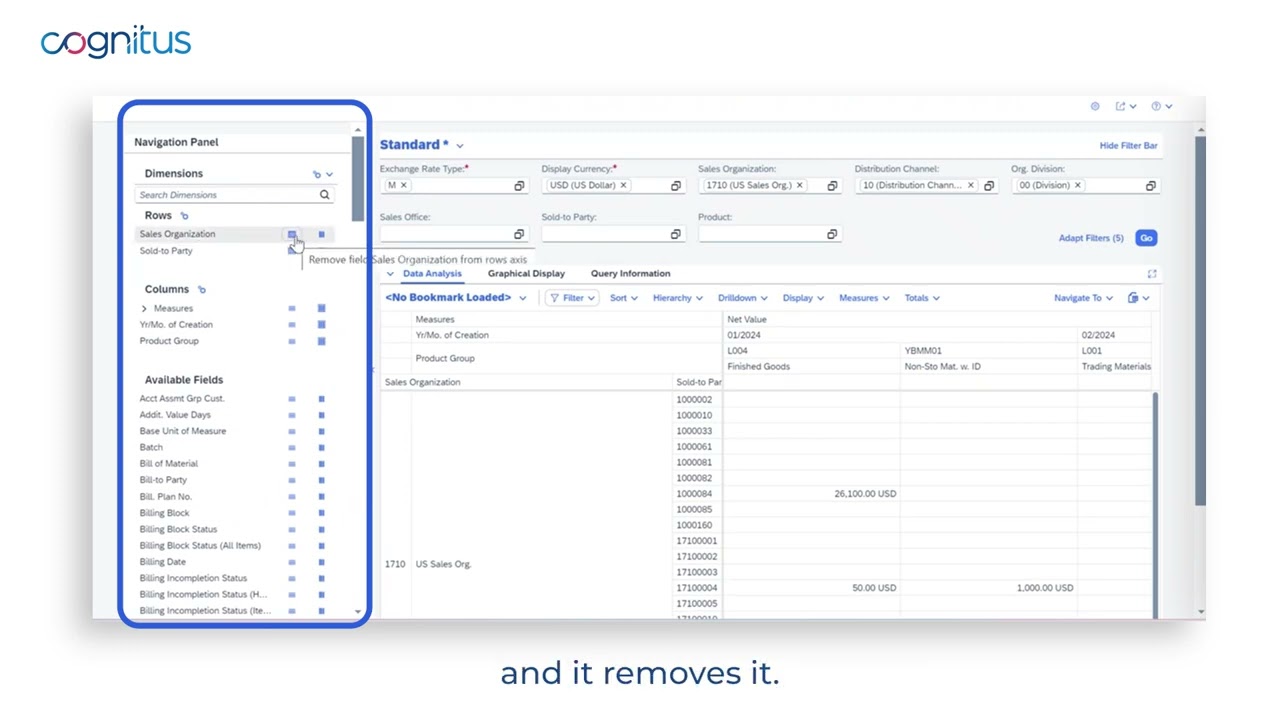Click the row icon for Product Group
The height and width of the screenshot is (720, 1280).
tap(292, 341)
